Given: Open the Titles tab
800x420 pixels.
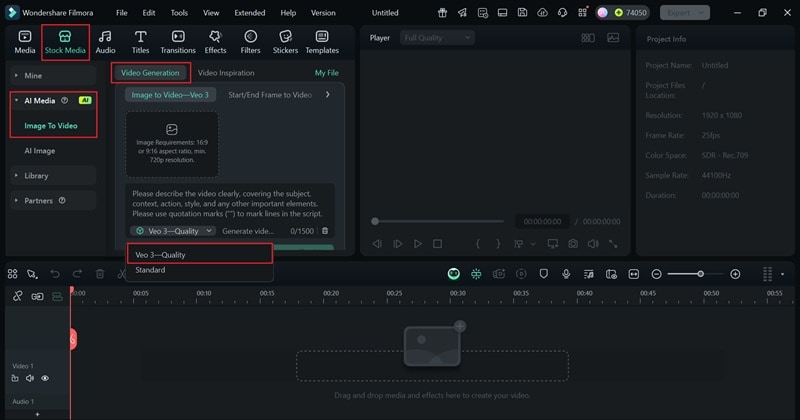Looking at the screenshot, I should pos(140,42).
